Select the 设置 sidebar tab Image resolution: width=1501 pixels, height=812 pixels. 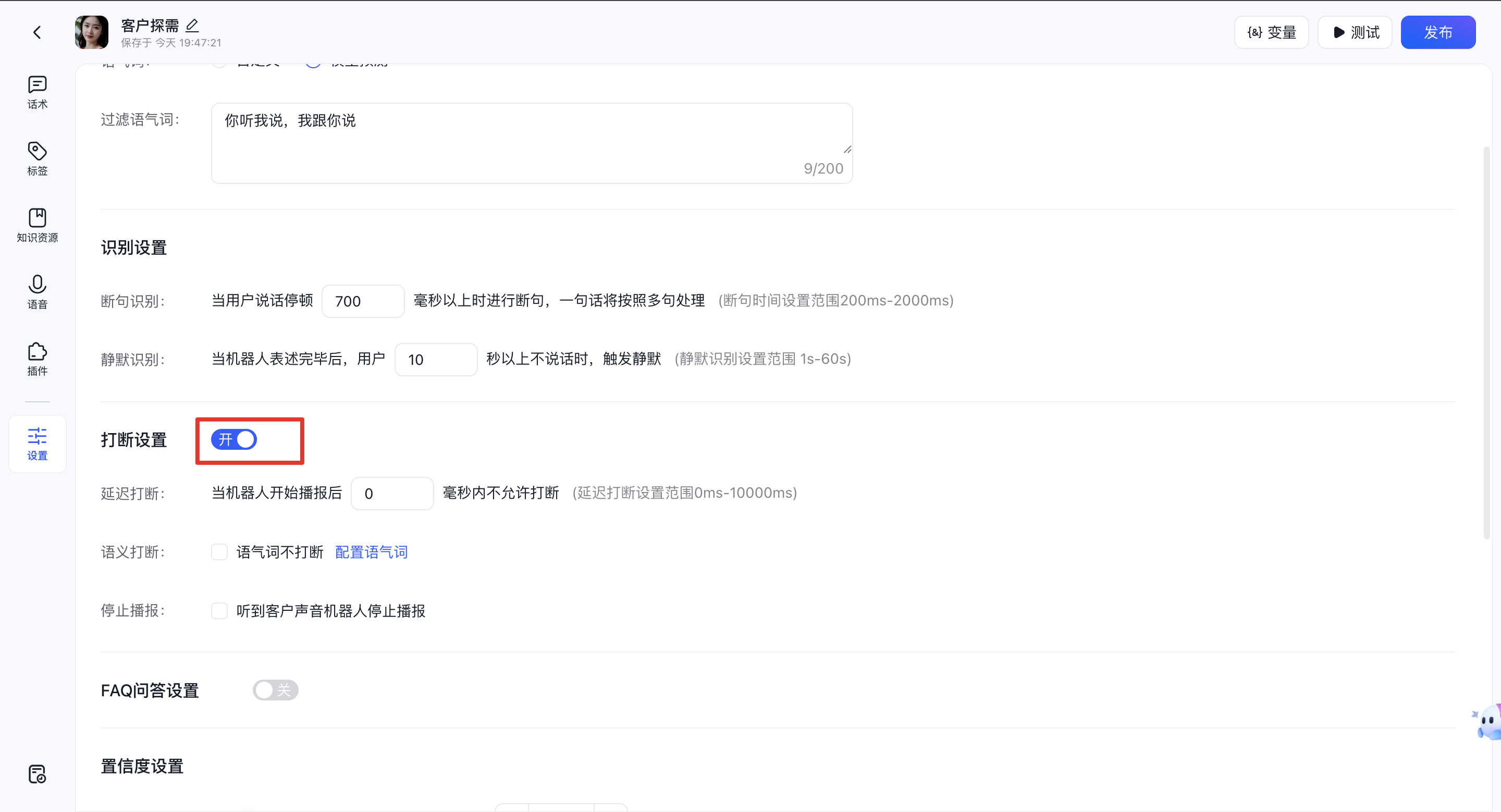click(x=38, y=444)
